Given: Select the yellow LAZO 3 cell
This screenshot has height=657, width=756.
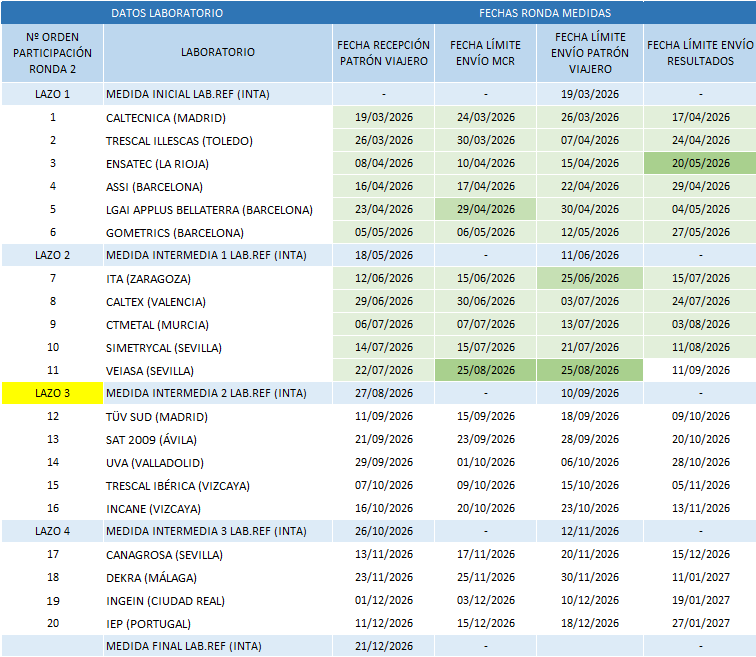Looking at the screenshot, I should tap(52, 393).
